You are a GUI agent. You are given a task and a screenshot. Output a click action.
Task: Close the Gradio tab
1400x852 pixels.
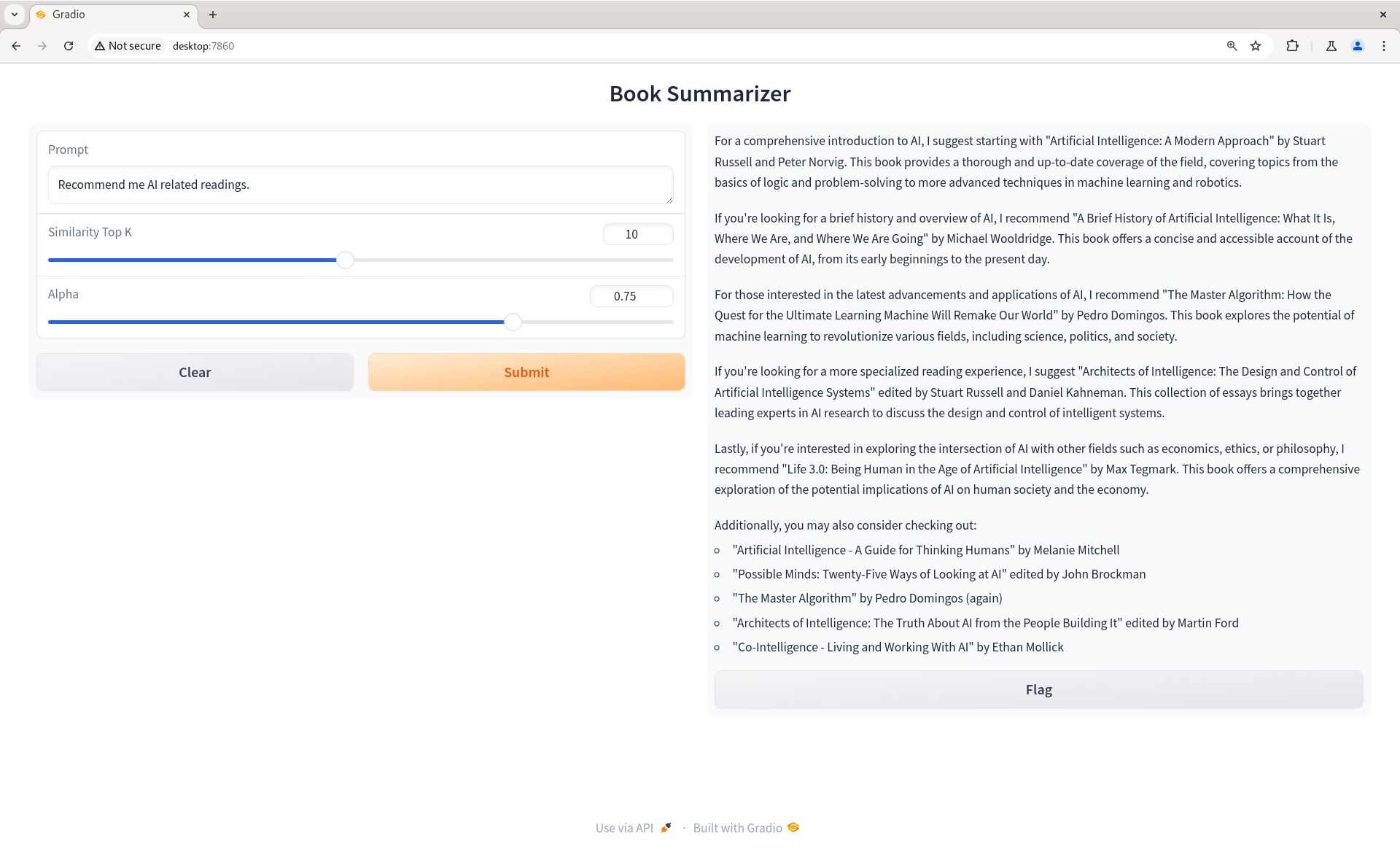click(187, 15)
